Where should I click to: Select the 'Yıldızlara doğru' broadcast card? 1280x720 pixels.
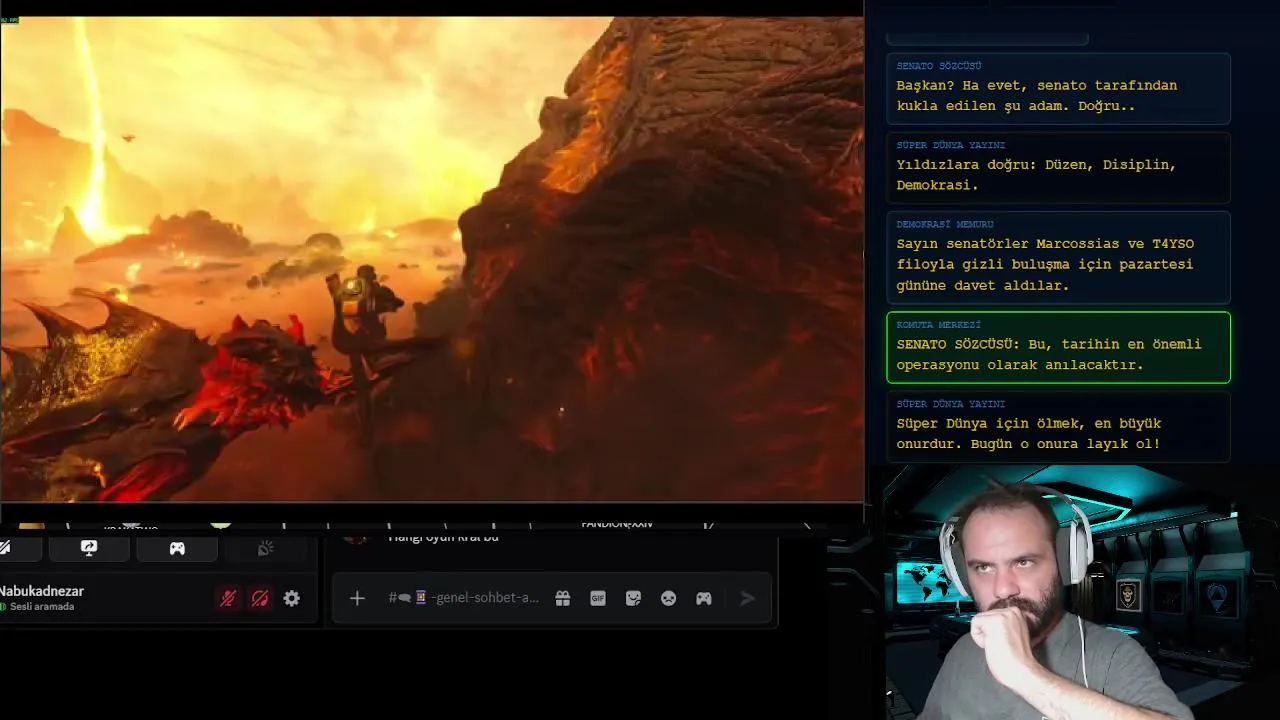pyautogui.click(x=1058, y=167)
